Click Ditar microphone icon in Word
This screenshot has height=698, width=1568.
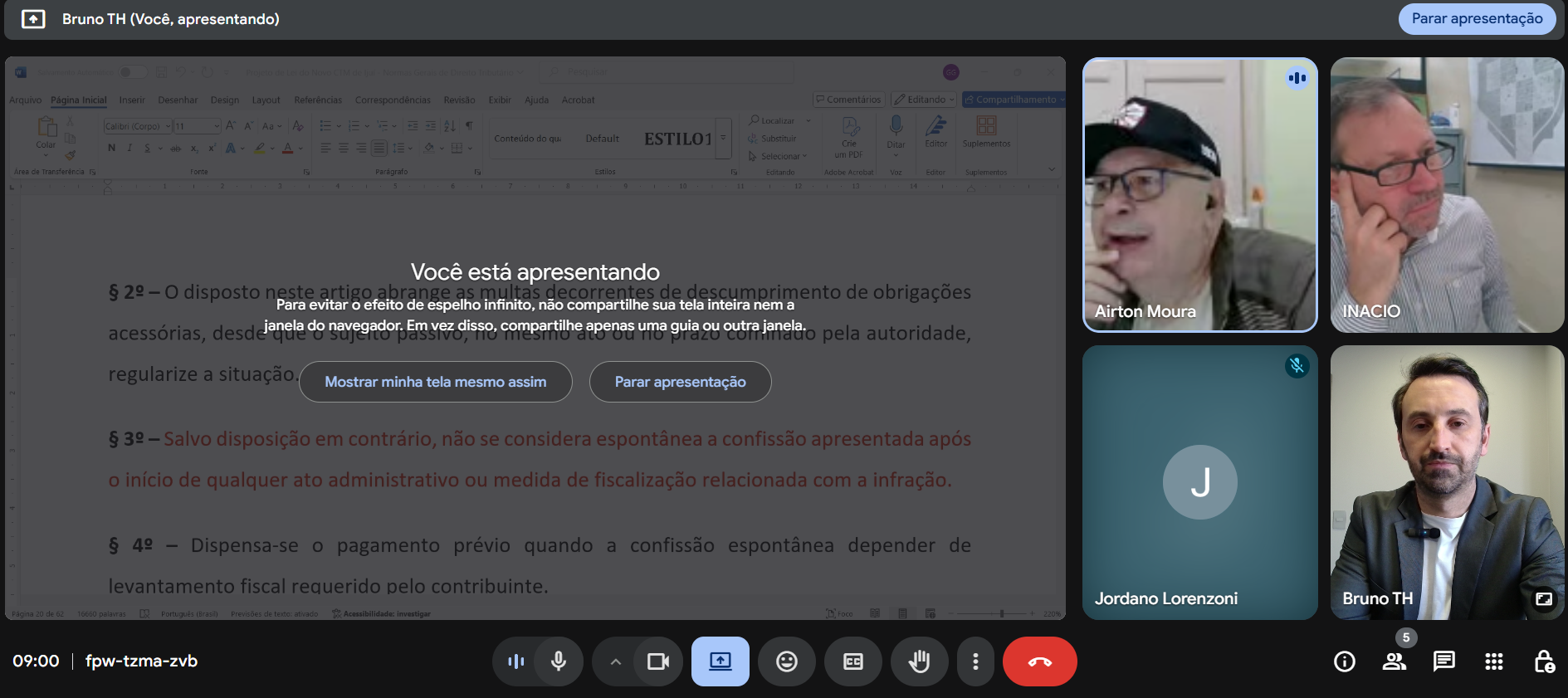[896, 125]
